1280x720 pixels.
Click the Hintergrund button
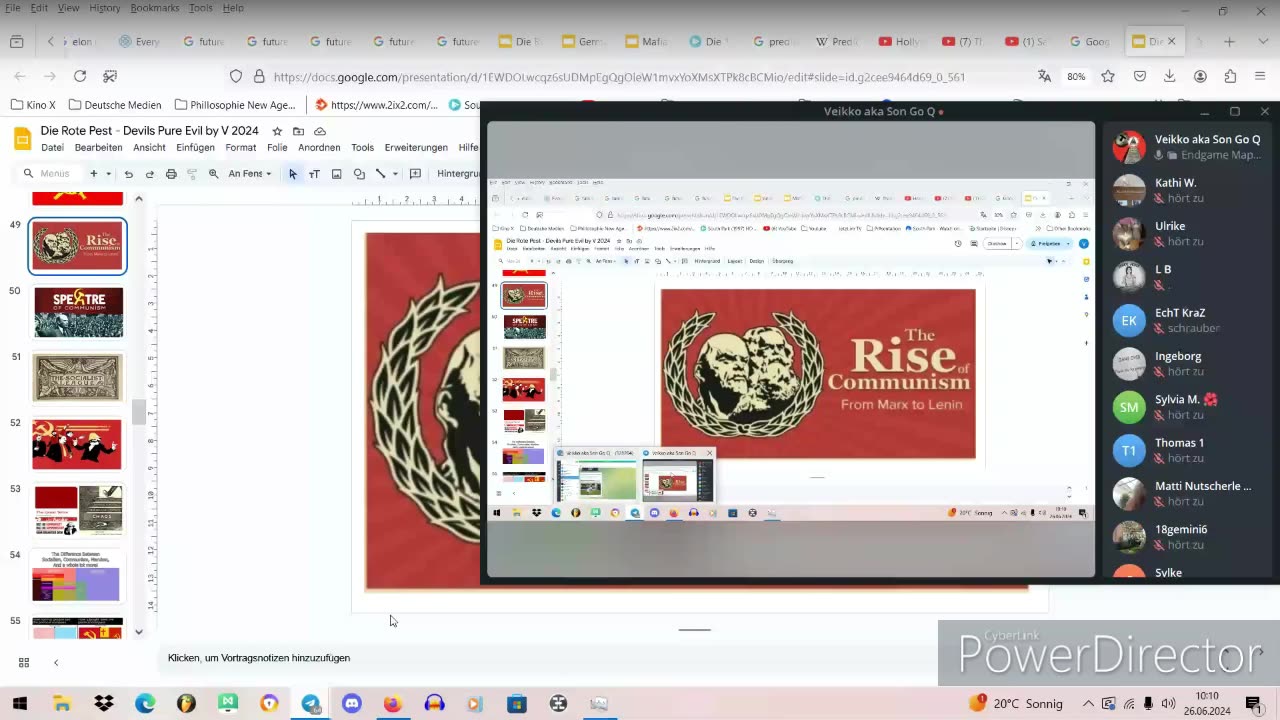click(x=458, y=173)
